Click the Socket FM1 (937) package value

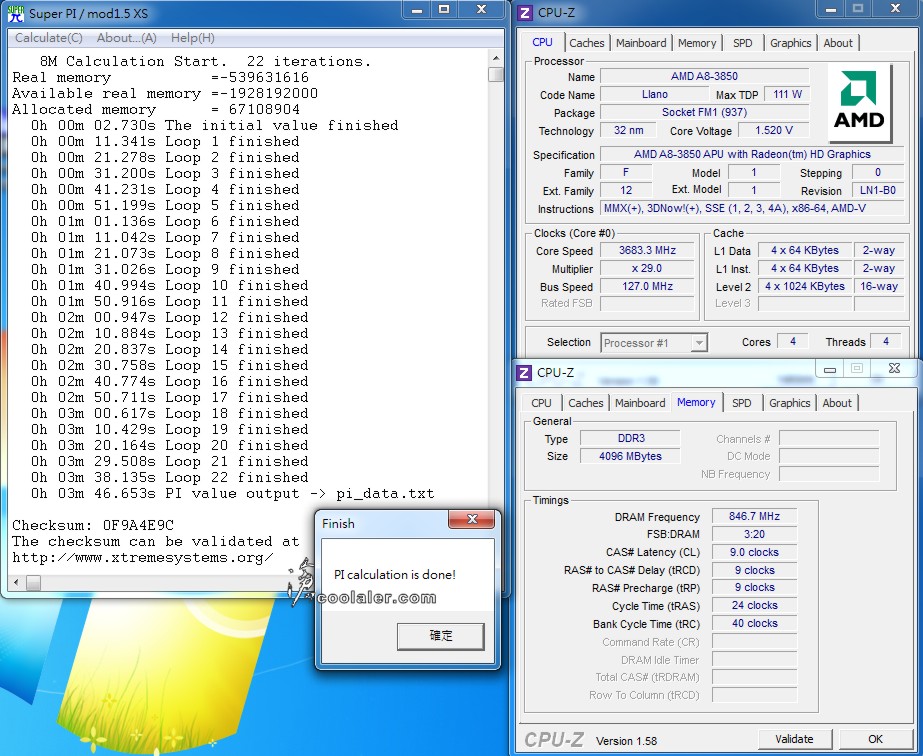tap(704, 112)
